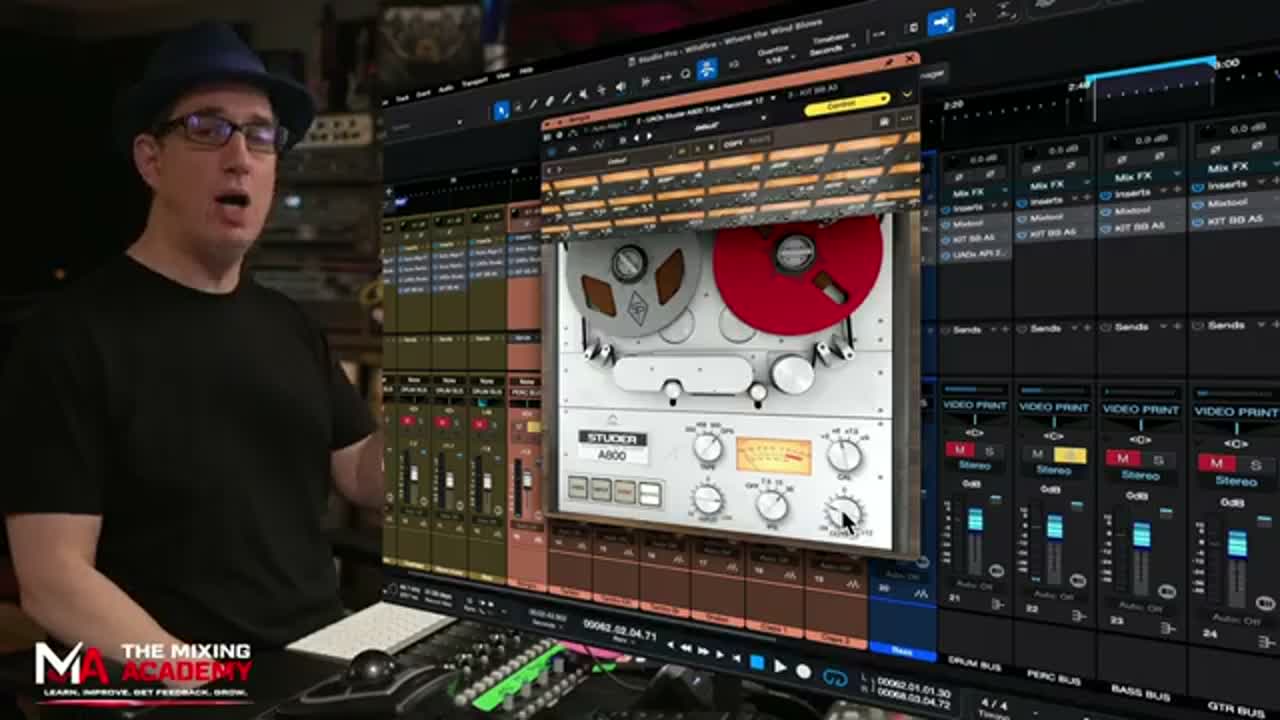1280x720 pixels.
Task: Click the record button in the transport
Action: tap(803, 672)
